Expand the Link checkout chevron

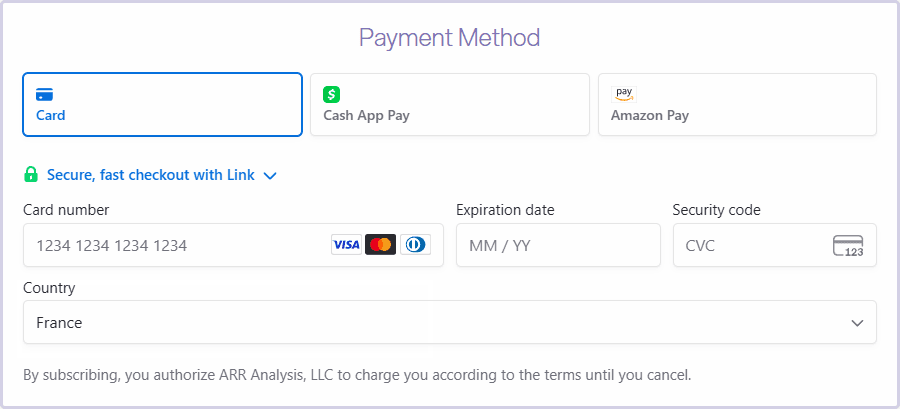[x=270, y=176]
